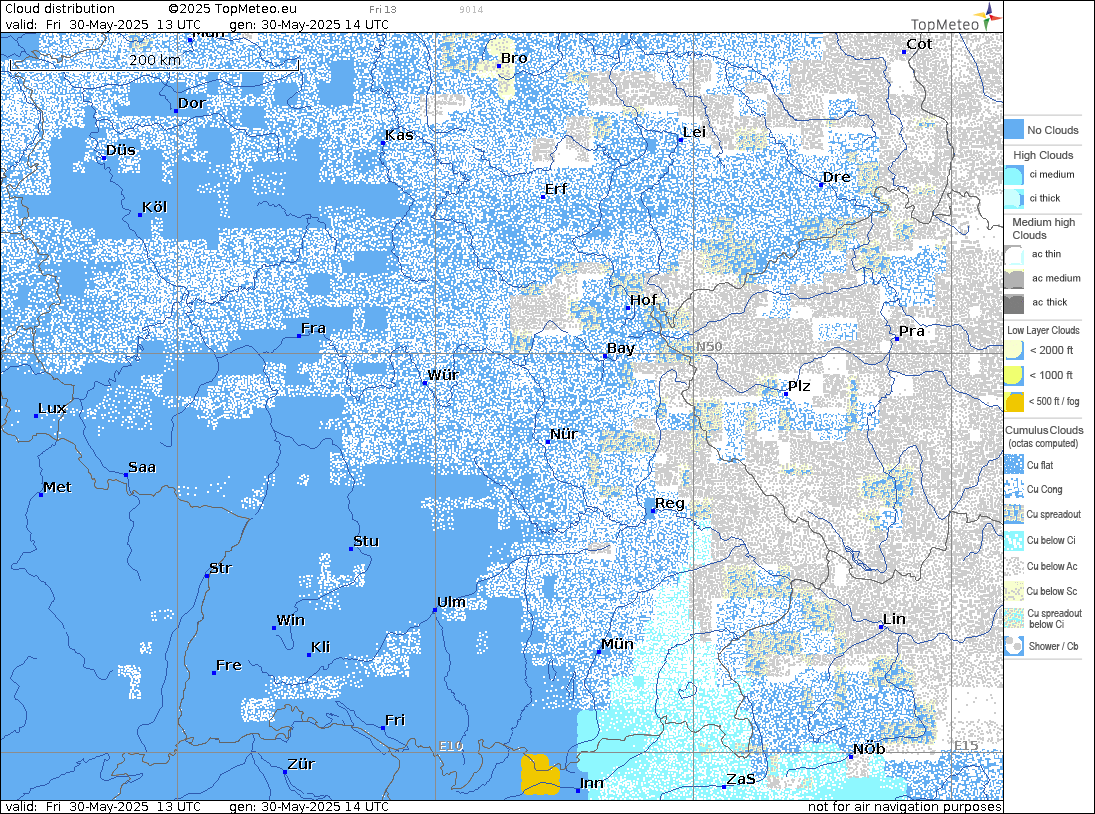Select the 9014 number in header
The width and height of the screenshot is (1095, 814).
(x=471, y=10)
